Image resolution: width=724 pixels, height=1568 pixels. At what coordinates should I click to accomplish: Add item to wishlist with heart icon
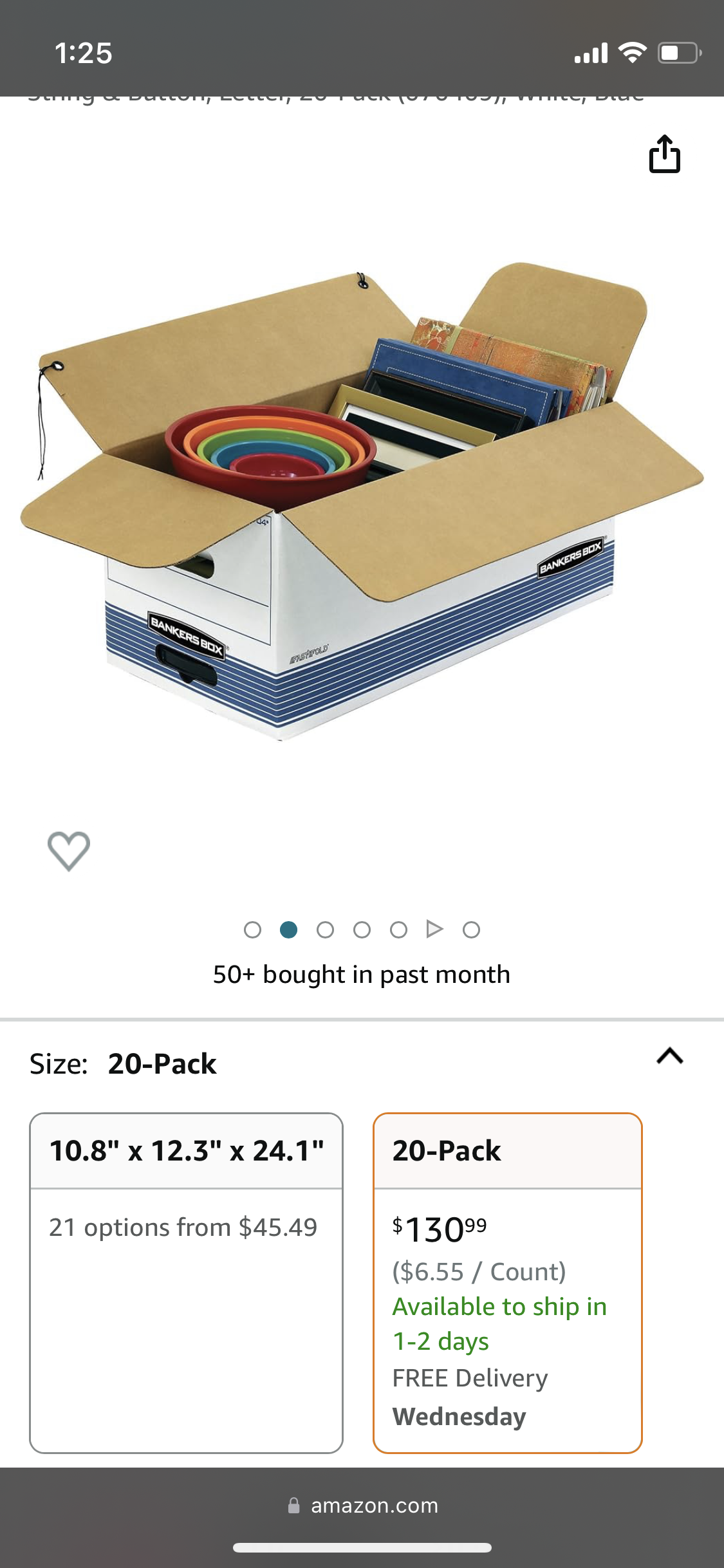coord(69,851)
